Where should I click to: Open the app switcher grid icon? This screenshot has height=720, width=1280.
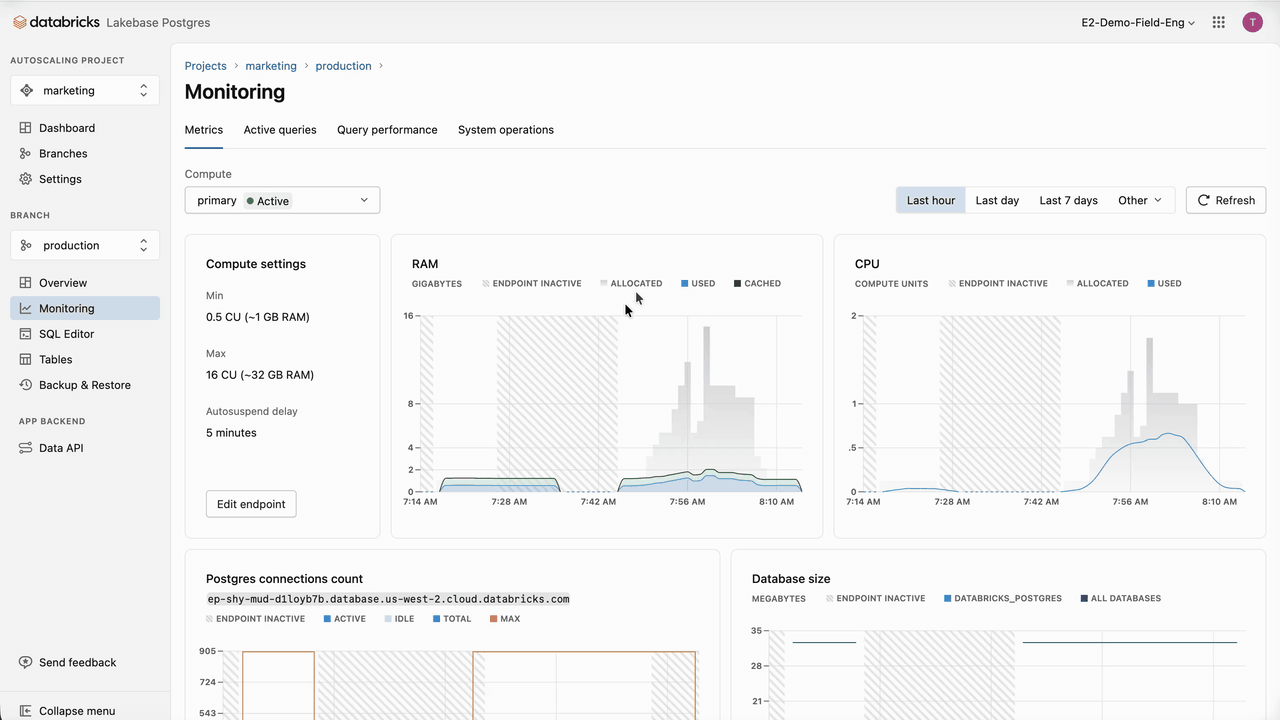click(1218, 22)
